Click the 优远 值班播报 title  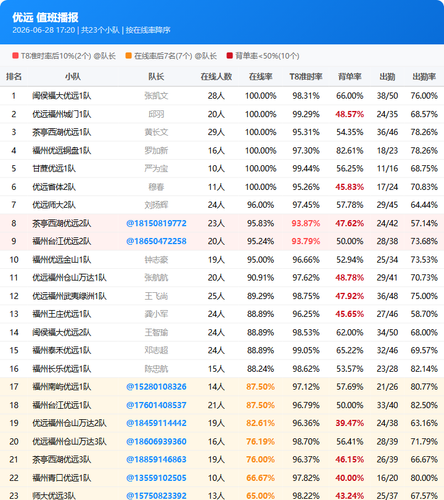(45, 17)
